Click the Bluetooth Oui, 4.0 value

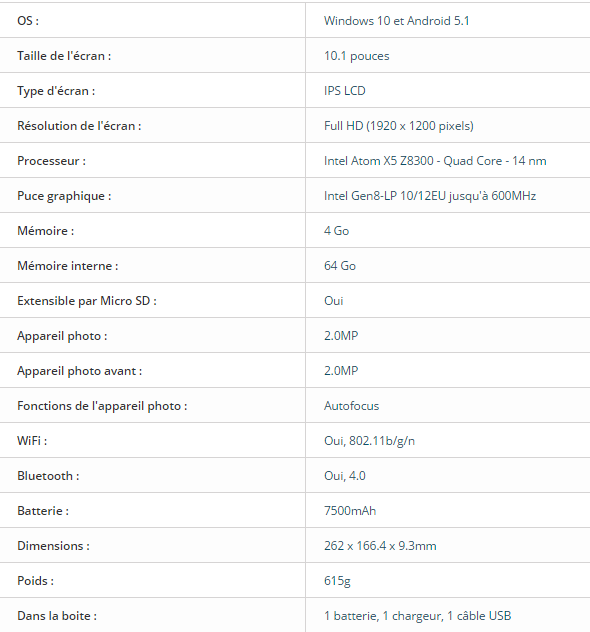[345, 476]
